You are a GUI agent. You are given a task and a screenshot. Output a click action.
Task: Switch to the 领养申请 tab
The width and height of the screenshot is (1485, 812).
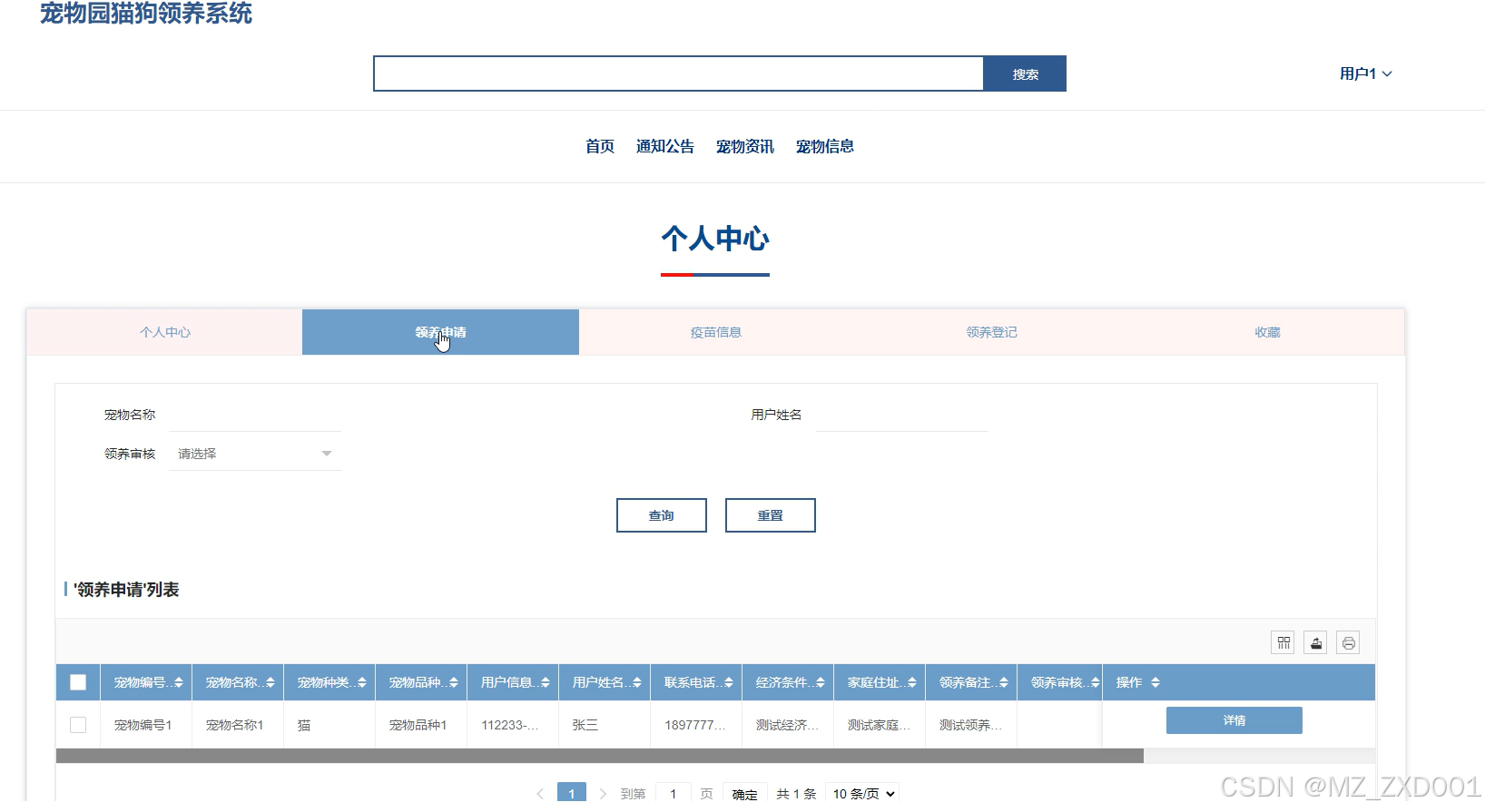[440, 332]
